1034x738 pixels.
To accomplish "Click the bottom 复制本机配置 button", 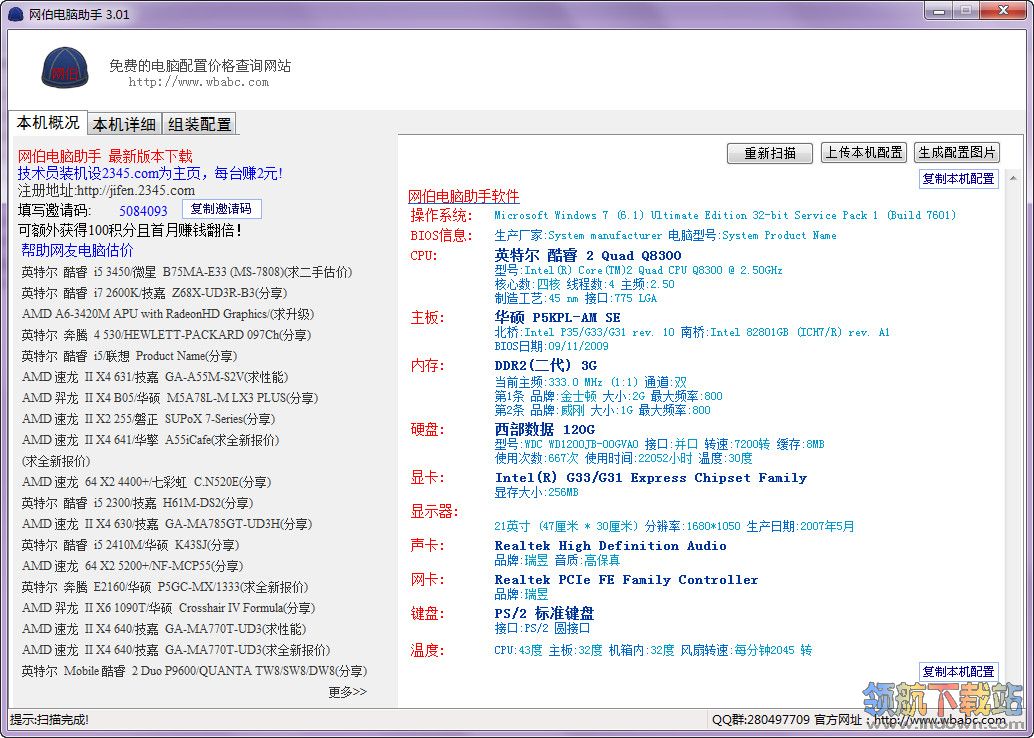I will coord(958,671).
